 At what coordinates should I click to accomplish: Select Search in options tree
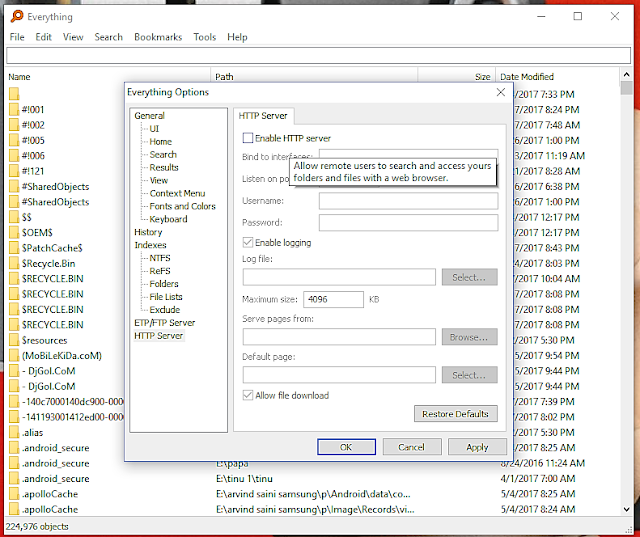click(163, 154)
